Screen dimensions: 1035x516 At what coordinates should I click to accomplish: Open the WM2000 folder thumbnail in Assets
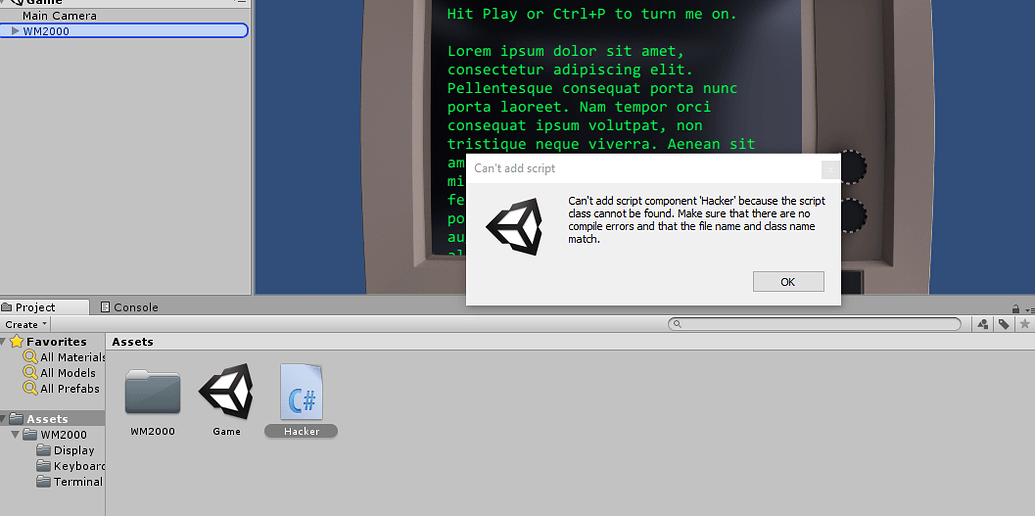click(152, 391)
